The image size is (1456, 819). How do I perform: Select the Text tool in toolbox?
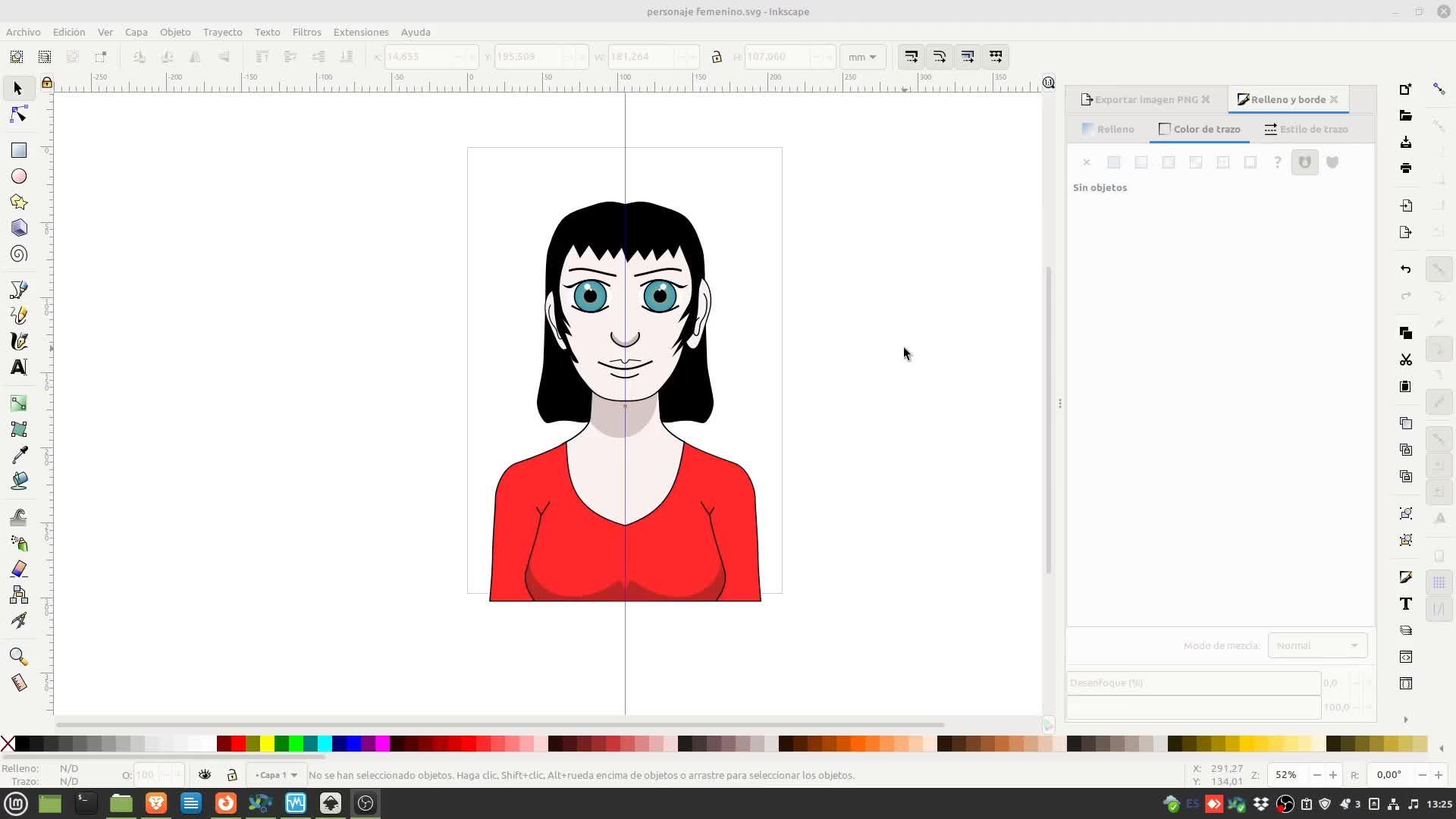coord(19,367)
